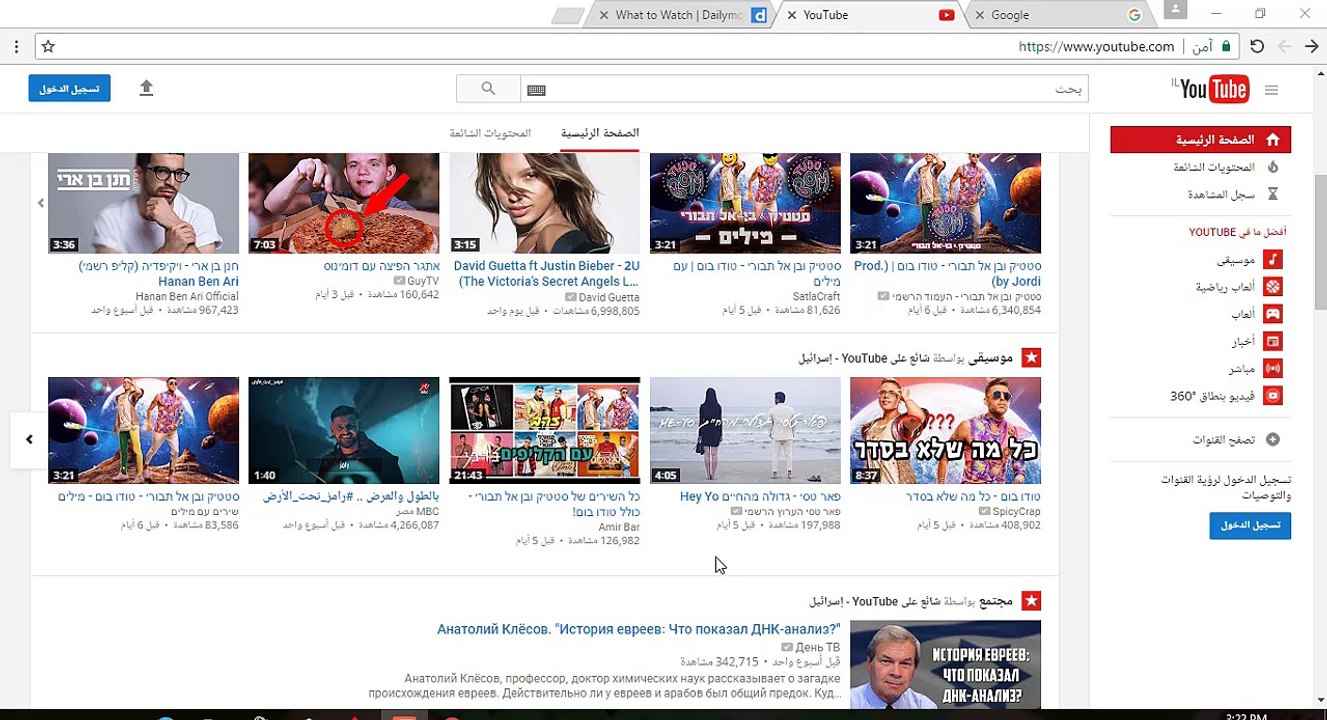Open the 1:40 MBC video thumbnail

[344, 431]
